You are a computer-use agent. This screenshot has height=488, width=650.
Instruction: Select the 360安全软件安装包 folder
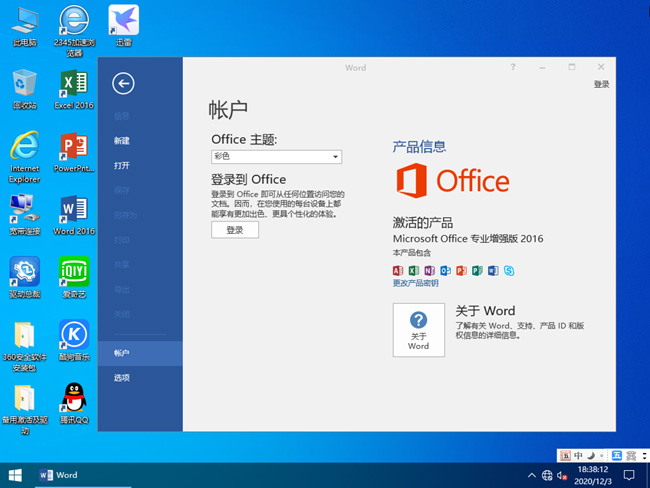24,346
